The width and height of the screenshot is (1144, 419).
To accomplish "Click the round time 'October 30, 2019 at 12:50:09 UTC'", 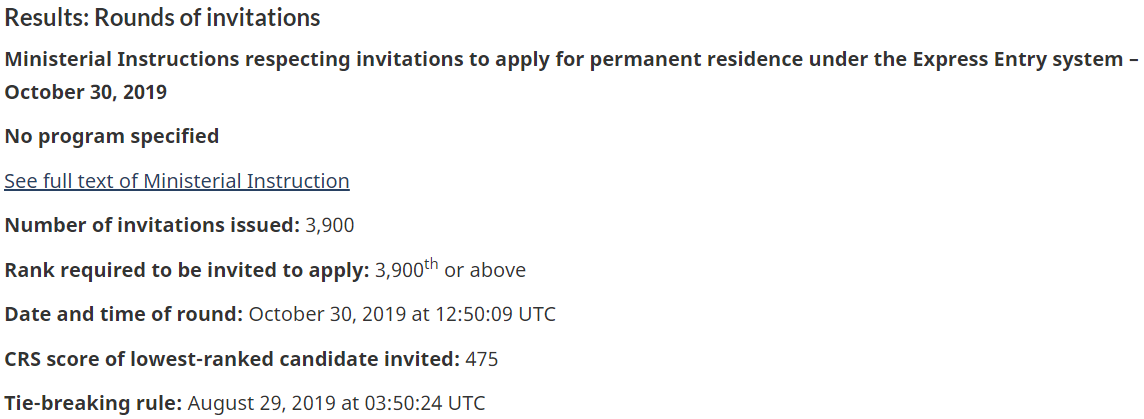I will (x=402, y=314).
